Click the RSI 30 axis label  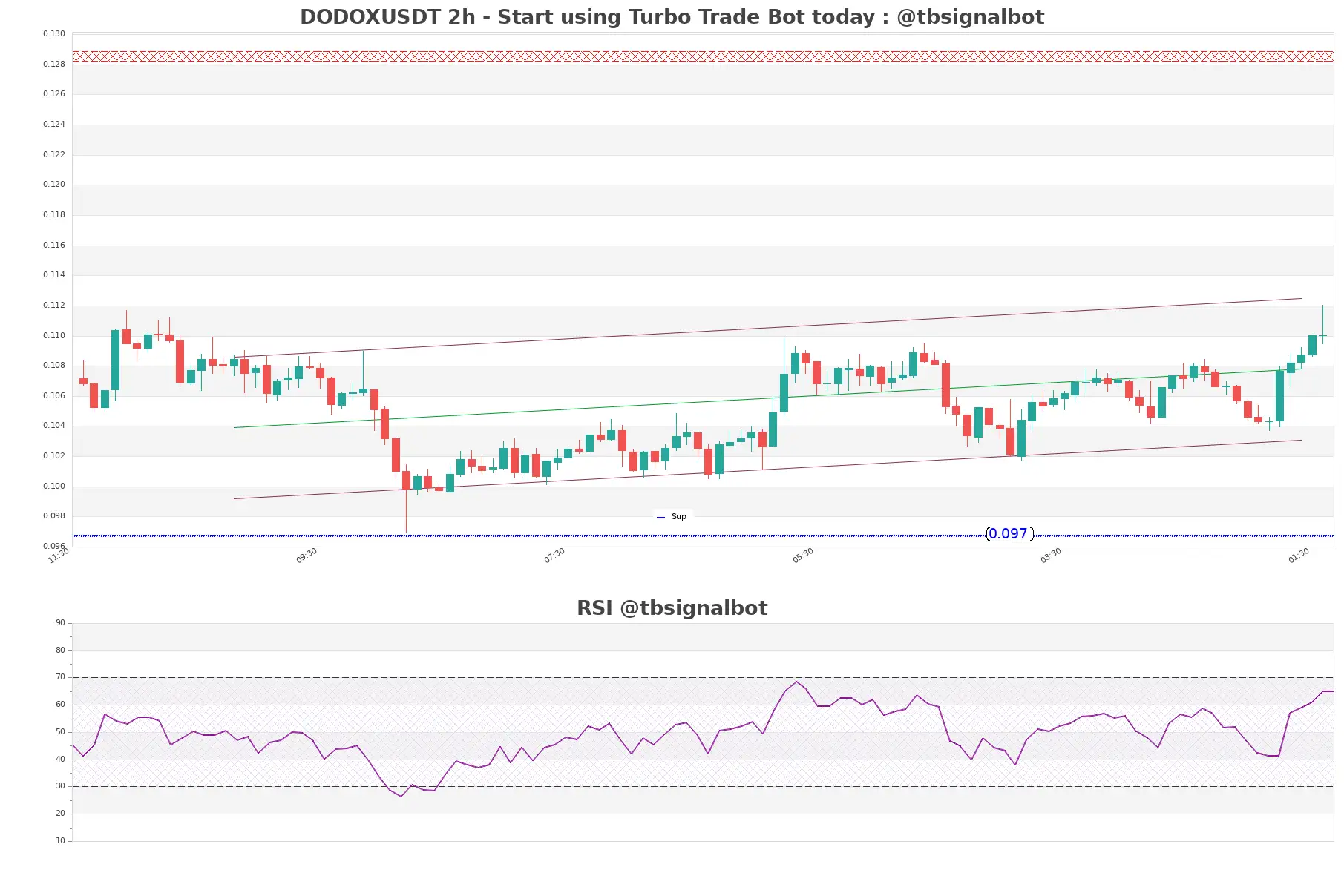click(x=60, y=786)
